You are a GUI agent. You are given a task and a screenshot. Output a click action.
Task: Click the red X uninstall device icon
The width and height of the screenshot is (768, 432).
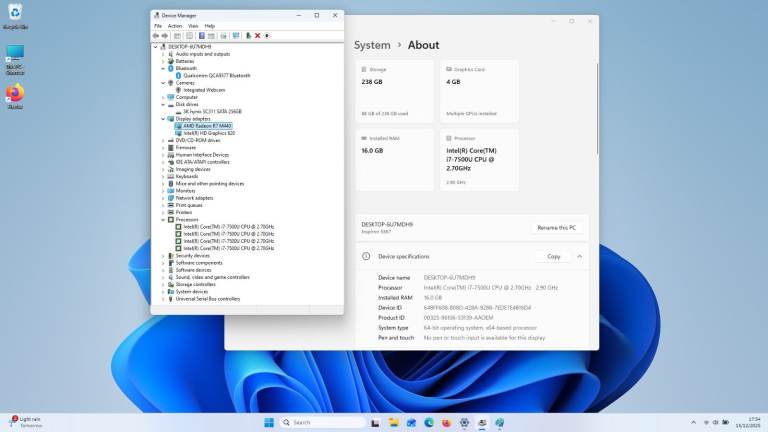click(x=257, y=35)
